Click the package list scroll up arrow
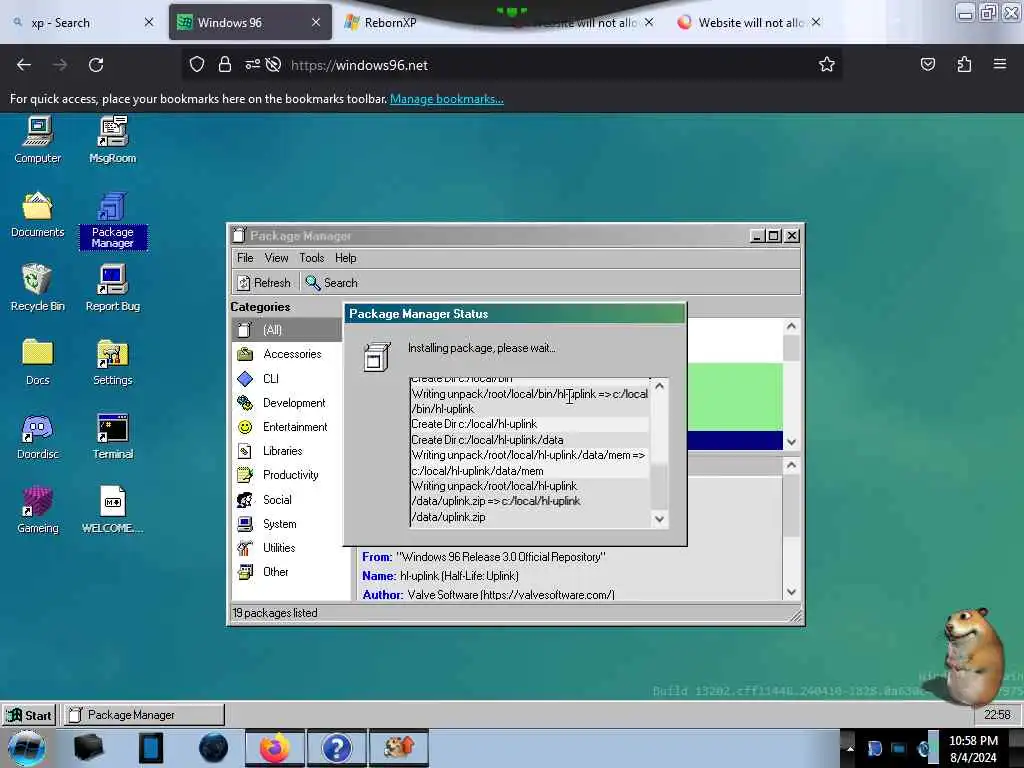The width and height of the screenshot is (1024, 768). [x=792, y=326]
